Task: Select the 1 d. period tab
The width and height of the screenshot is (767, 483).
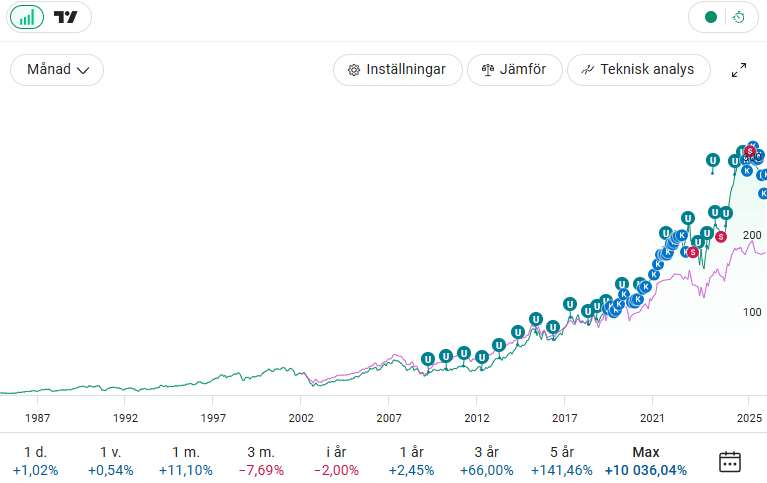Action: (x=35, y=461)
